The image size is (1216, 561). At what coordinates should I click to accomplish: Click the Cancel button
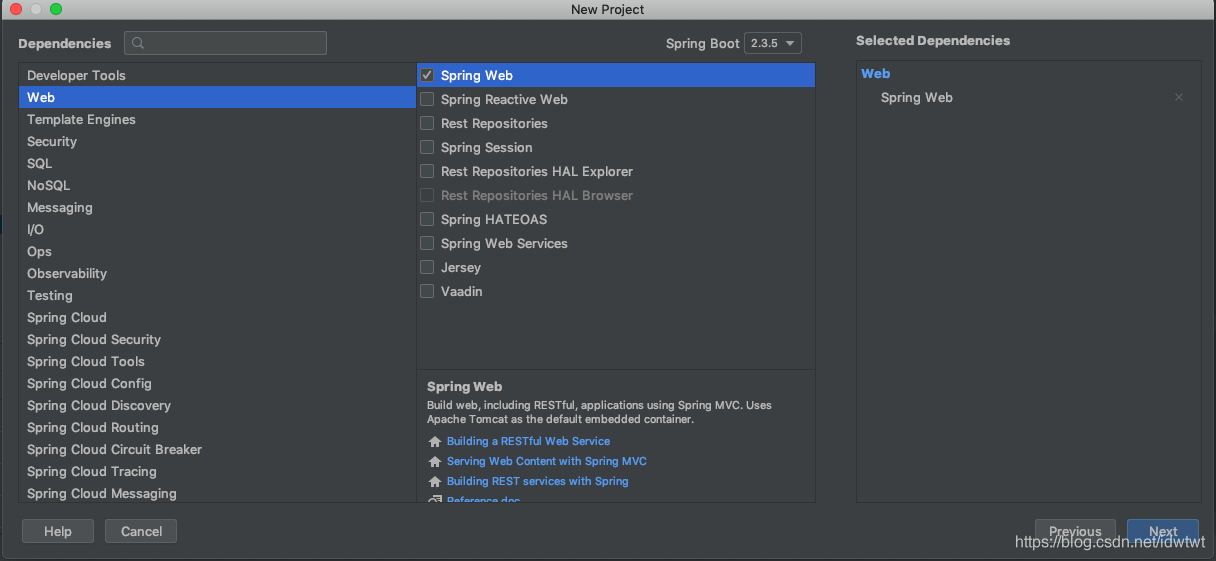[x=141, y=531]
